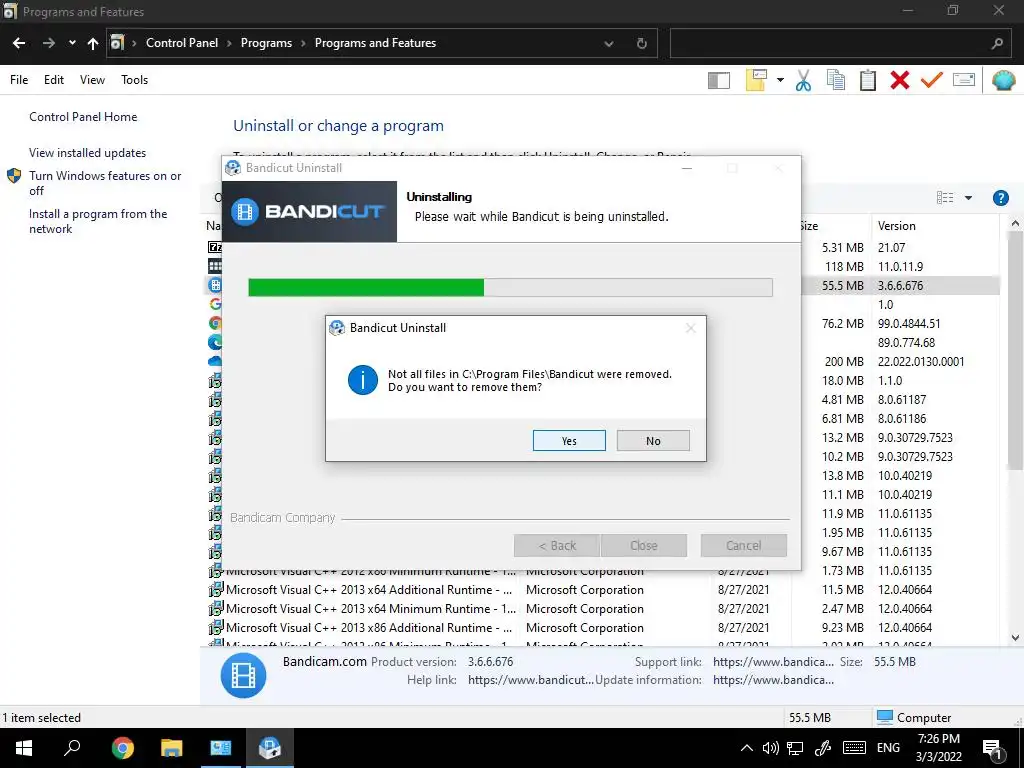This screenshot has width=1024, height=768.
Task: Click the Cut scissors toolbar icon
Action: [803, 80]
